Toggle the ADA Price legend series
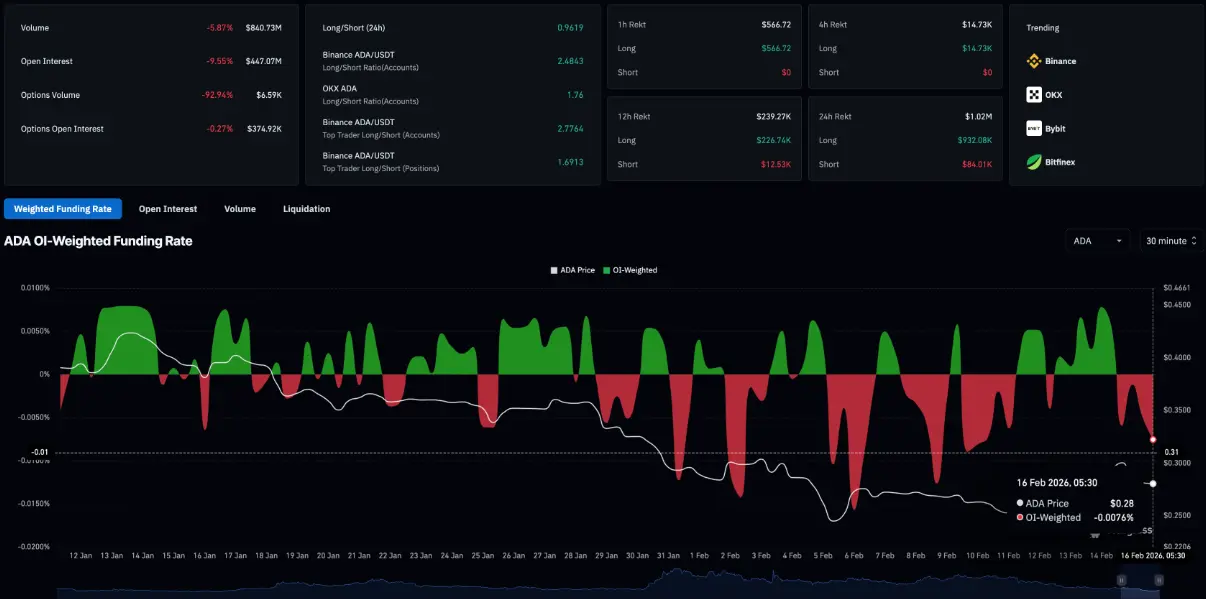The image size is (1206, 599). (x=573, y=270)
